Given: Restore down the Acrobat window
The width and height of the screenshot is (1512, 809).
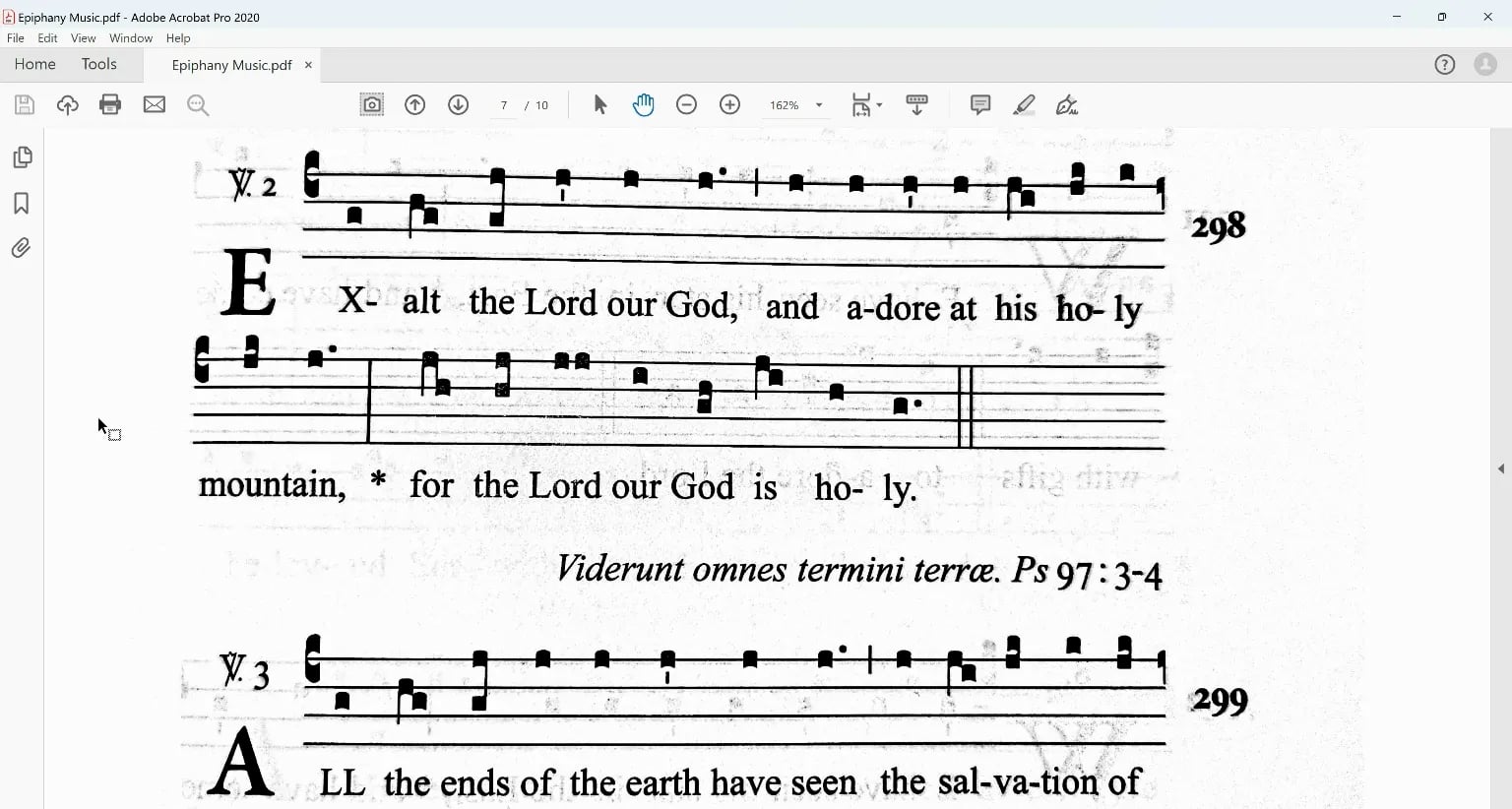Looking at the screenshot, I should [x=1442, y=17].
